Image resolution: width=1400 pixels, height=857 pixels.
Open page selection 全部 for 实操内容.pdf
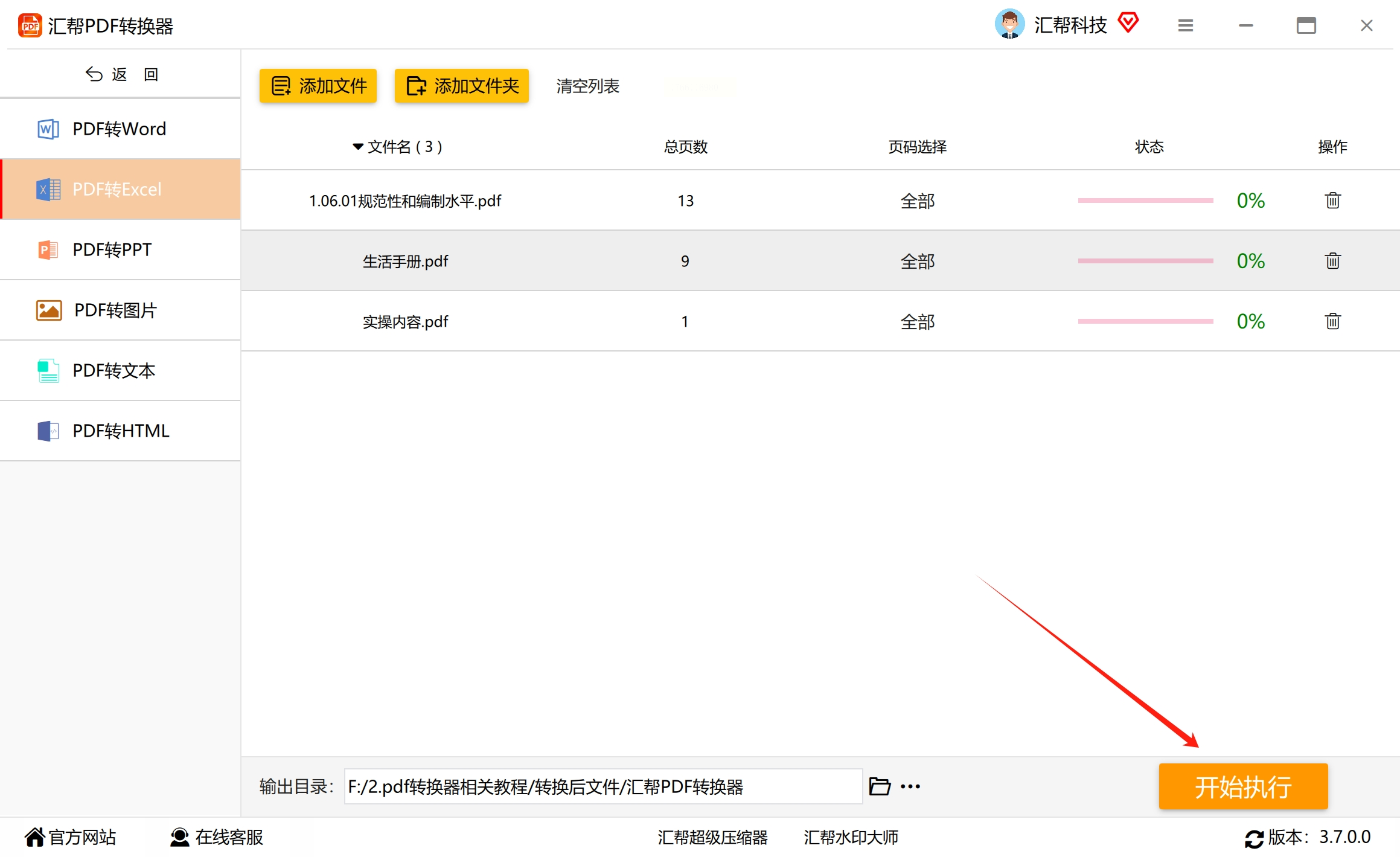[917, 322]
